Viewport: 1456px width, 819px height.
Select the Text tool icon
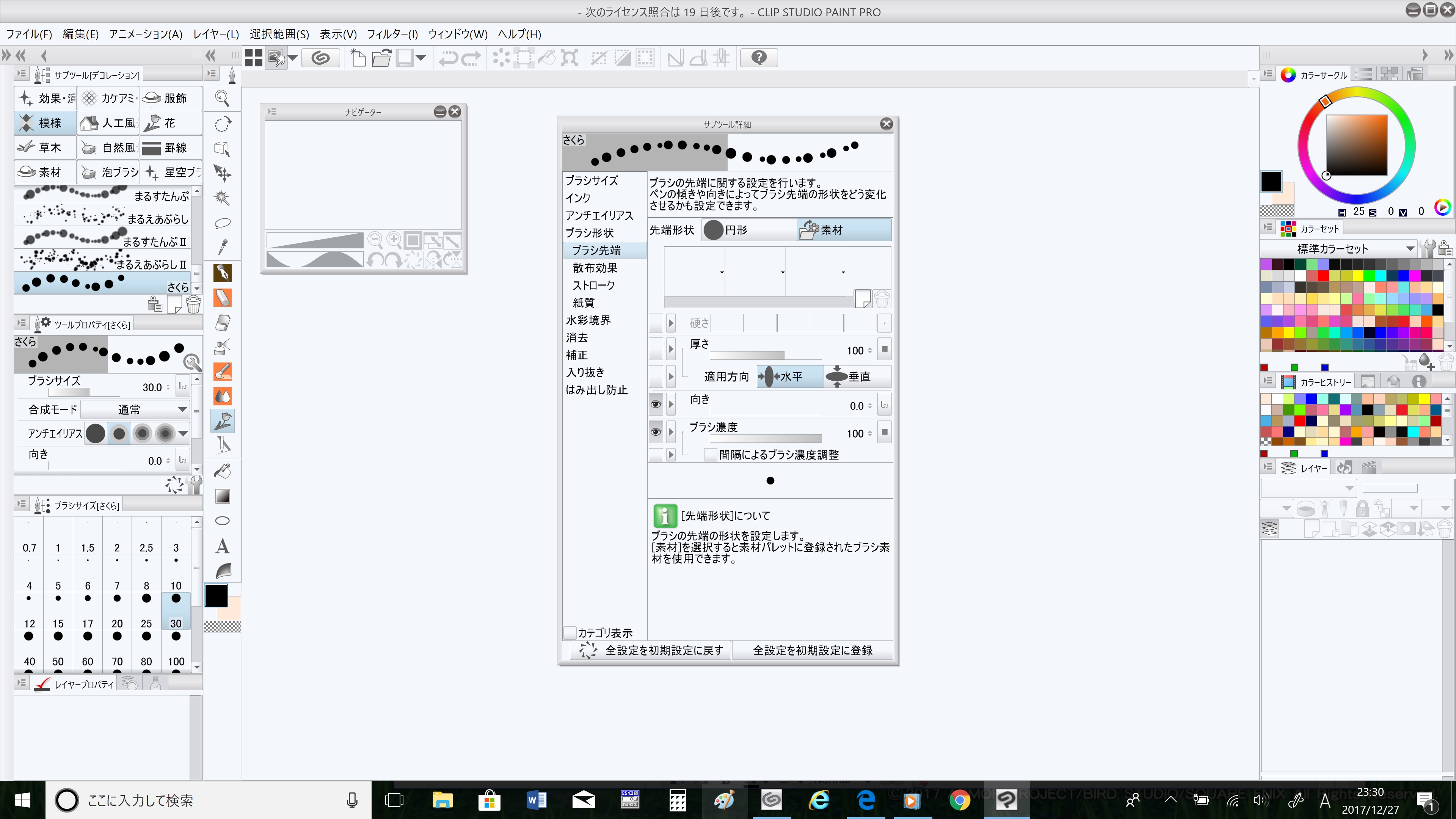222,546
